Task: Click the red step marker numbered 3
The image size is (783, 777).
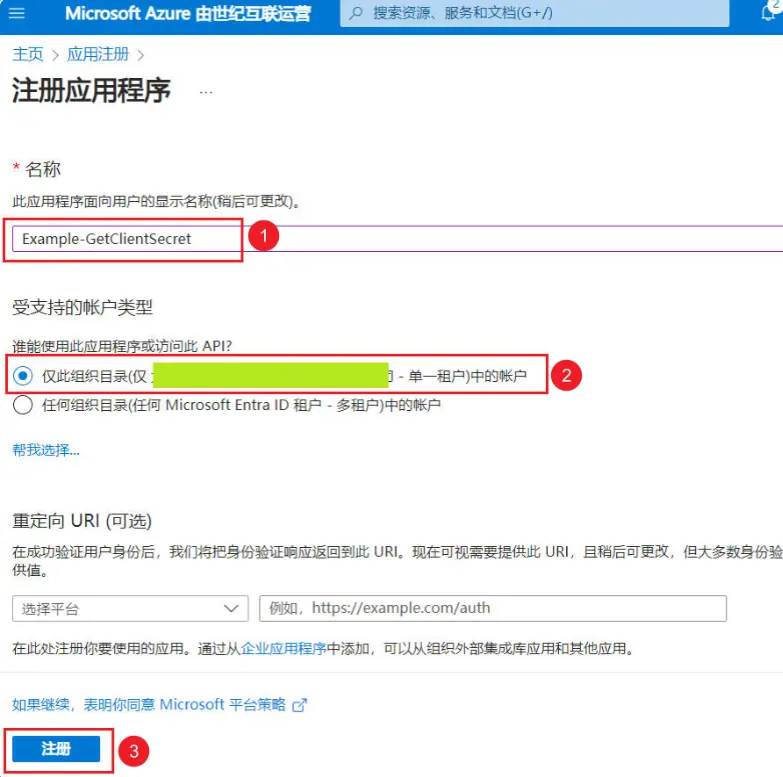Action: pos(133,751)
